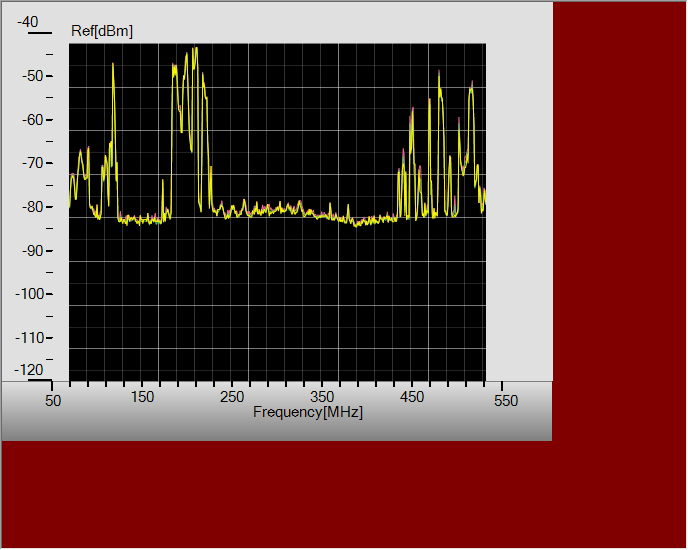This screenshot has height=550, width=688.
Task: Click the -60 amplitude tick label
Action: pos(33,120)
